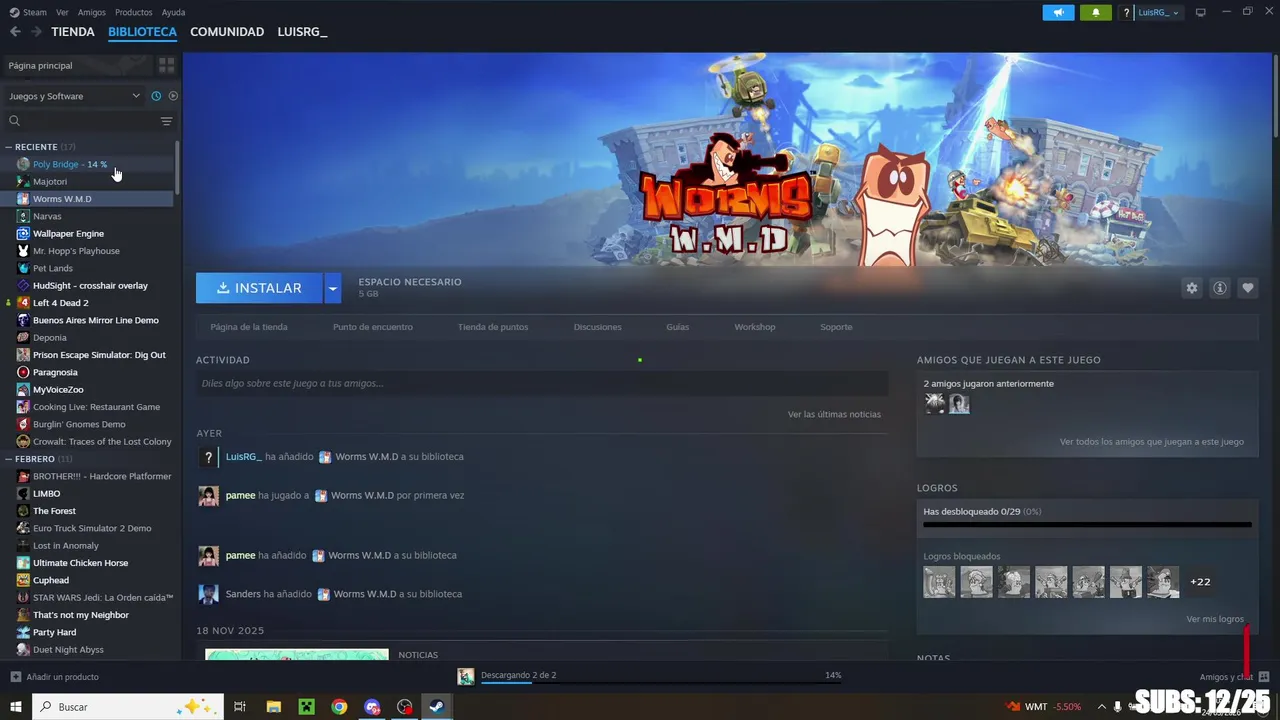
Task: Click the Wallpaper Engine icon in list
Action: [23, 233]
